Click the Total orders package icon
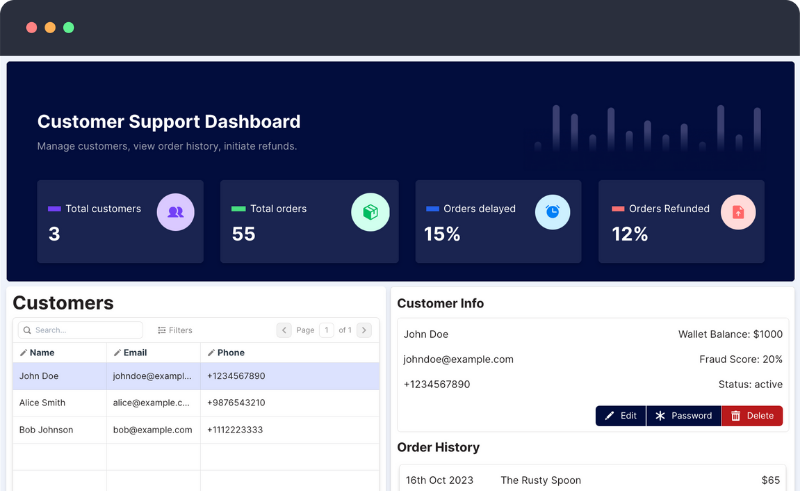This screenshot has height=491, width=800. click(370, 212)
